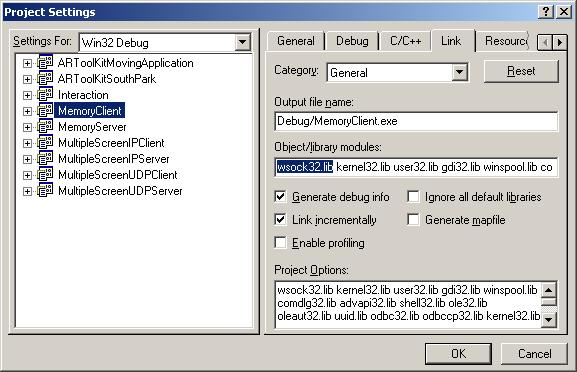This screenshot has height=372, width=577.
Task: Enable profiling checkbox
Action: coord(281,243)
